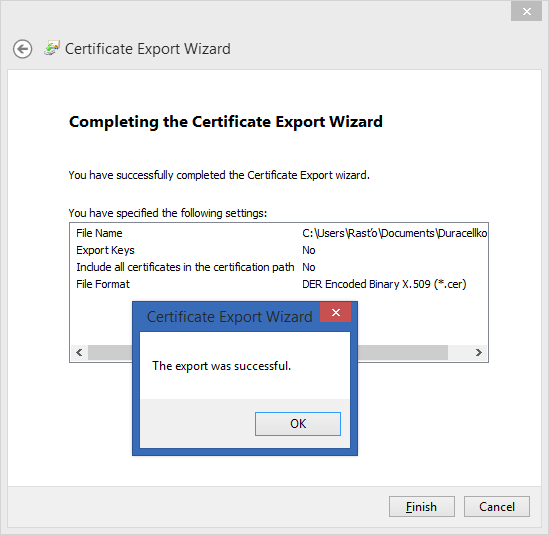
Task: Click 'The export was successful.' message text
Action: tap(221, 366)
